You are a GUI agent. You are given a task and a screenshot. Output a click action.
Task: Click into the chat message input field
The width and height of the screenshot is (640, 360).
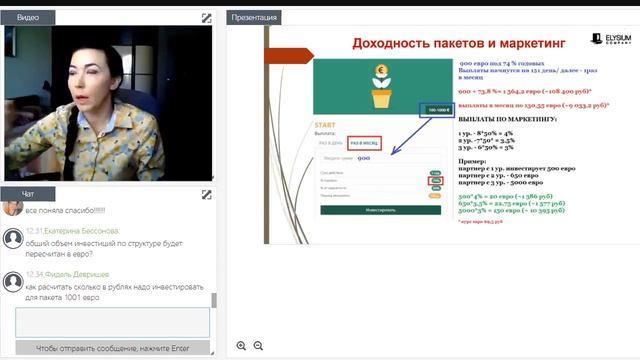113,322
